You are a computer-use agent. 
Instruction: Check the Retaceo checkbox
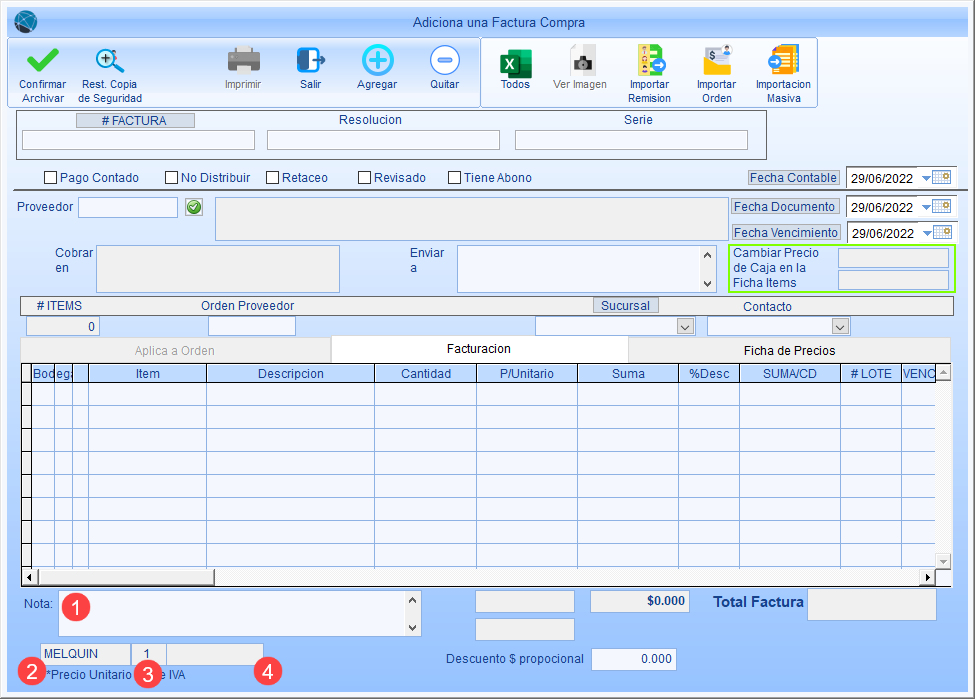pyautogui.click(x=272, y=178)
